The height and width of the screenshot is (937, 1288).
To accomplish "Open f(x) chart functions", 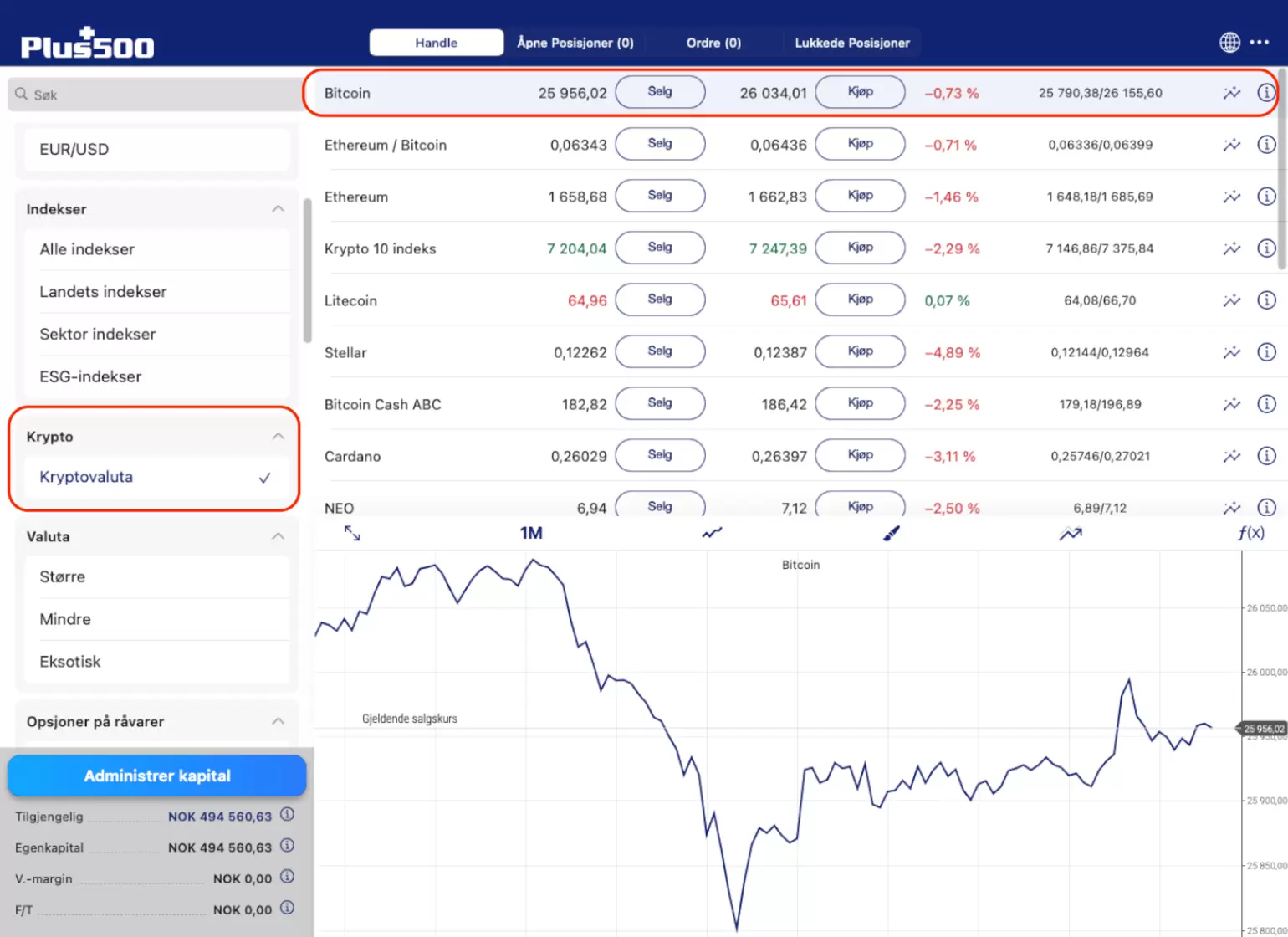I will coord(1251,533).
